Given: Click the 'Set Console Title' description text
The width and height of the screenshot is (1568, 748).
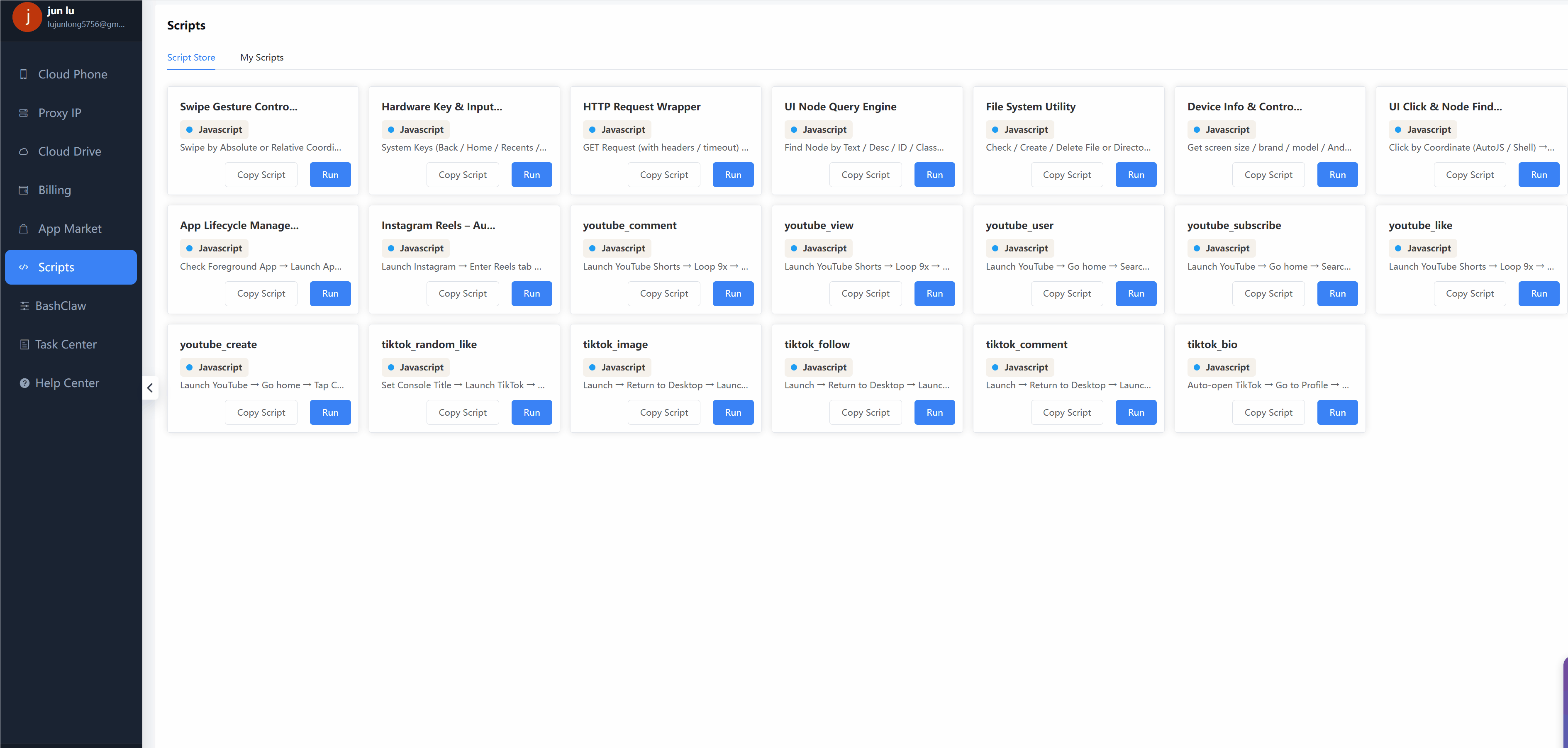Looking at the screenshot, I should 463,385.
